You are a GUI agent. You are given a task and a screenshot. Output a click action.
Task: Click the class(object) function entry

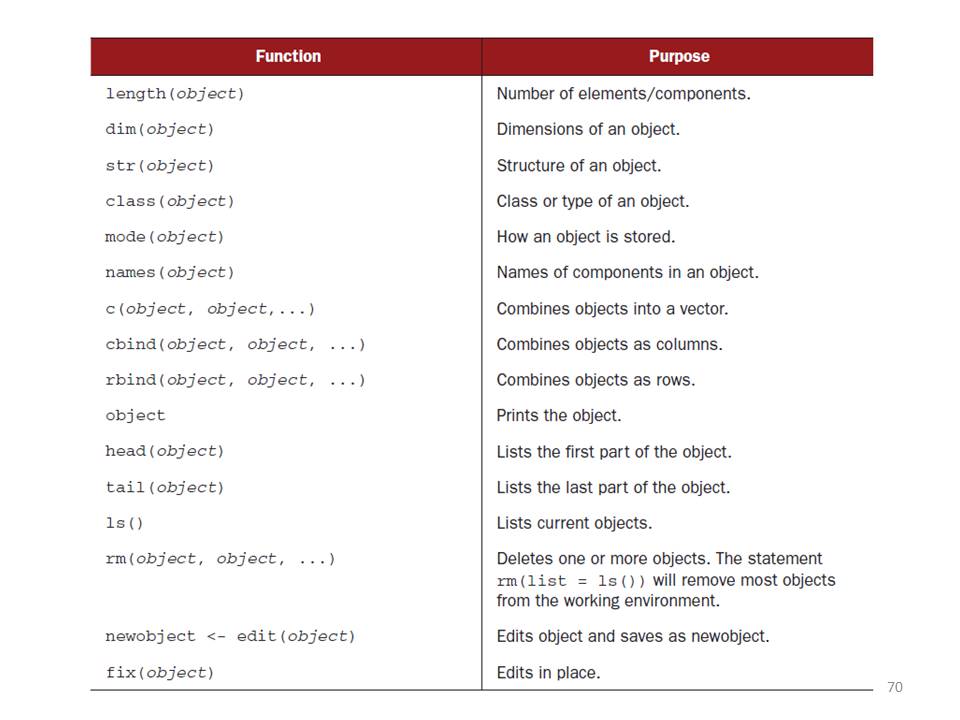click(x=170, y=202)
